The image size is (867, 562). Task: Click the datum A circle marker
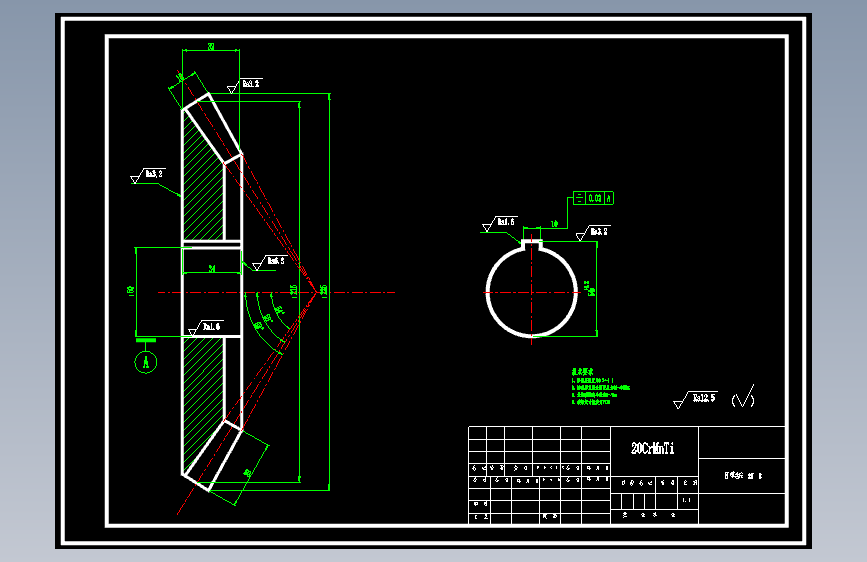146,362
